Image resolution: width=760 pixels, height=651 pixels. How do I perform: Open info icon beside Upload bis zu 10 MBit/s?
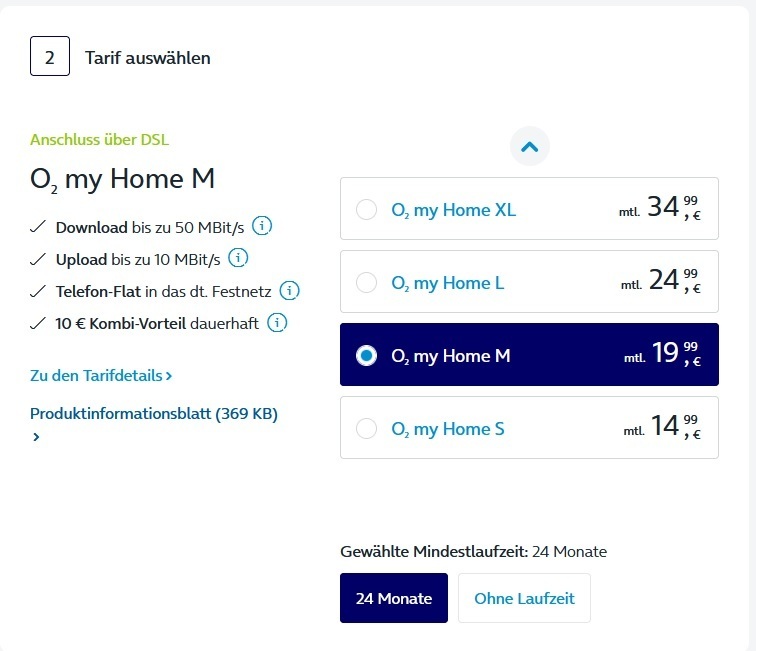238,258
